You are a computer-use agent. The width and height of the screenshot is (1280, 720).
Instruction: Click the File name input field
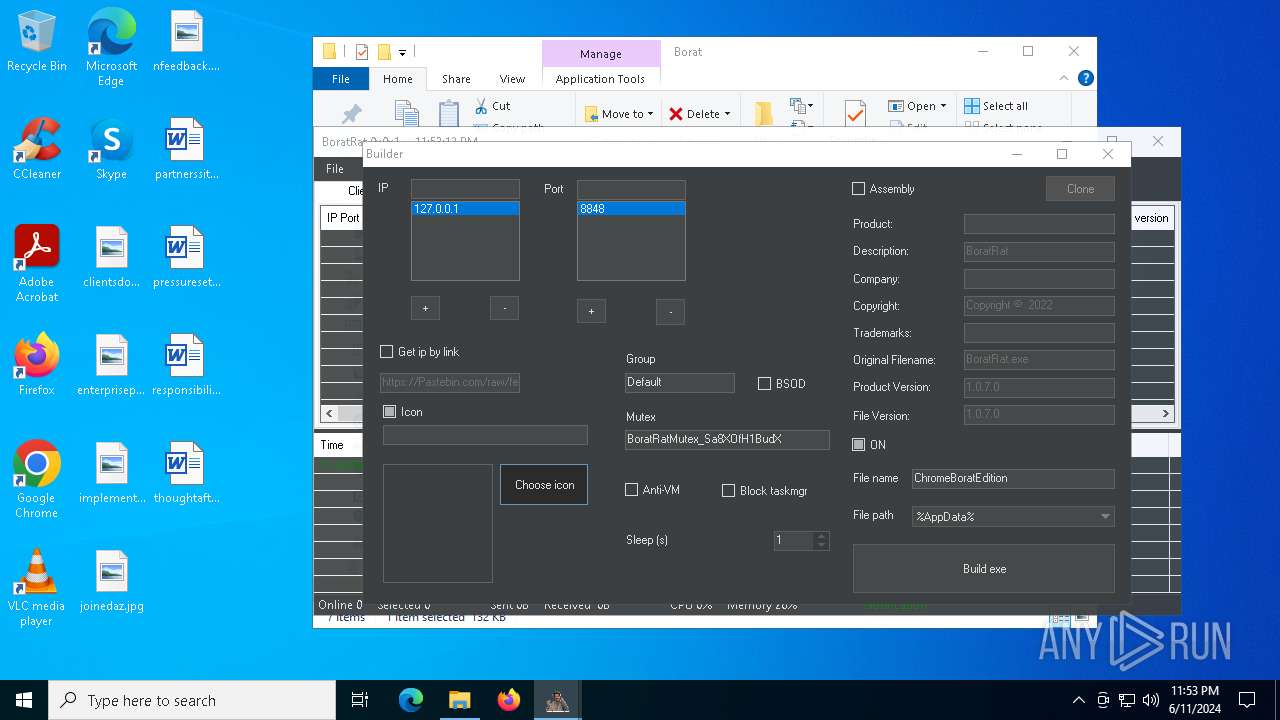pyautogui.click(x=1012, y=478)
